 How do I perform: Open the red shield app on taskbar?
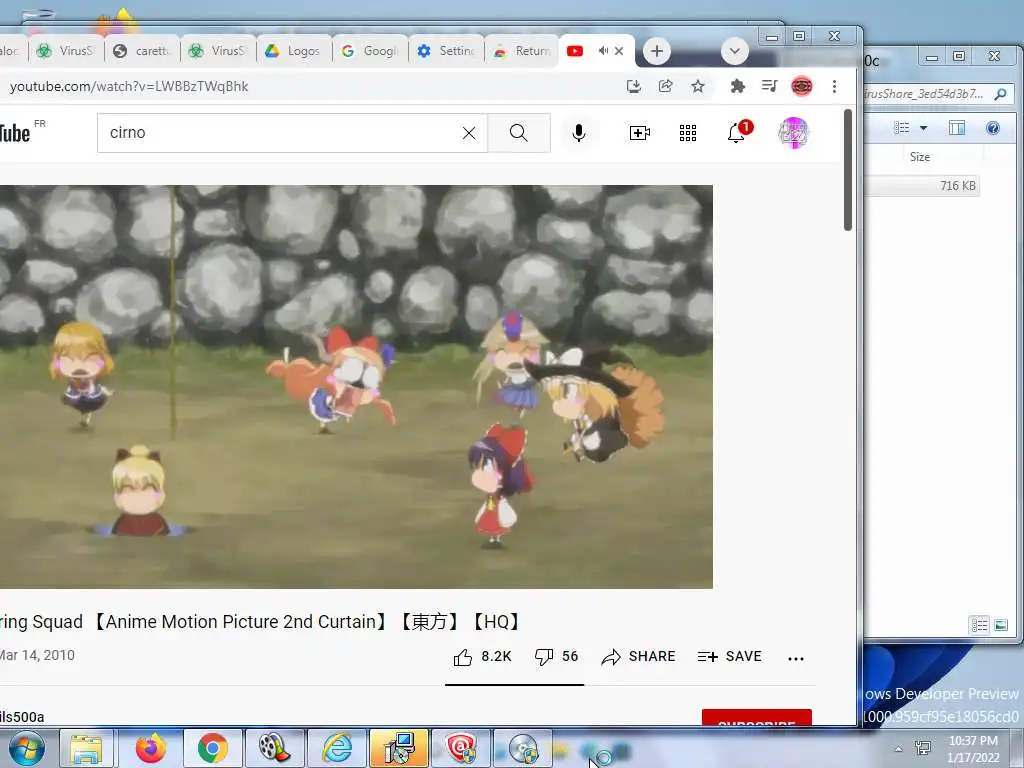tap(461, 748)
